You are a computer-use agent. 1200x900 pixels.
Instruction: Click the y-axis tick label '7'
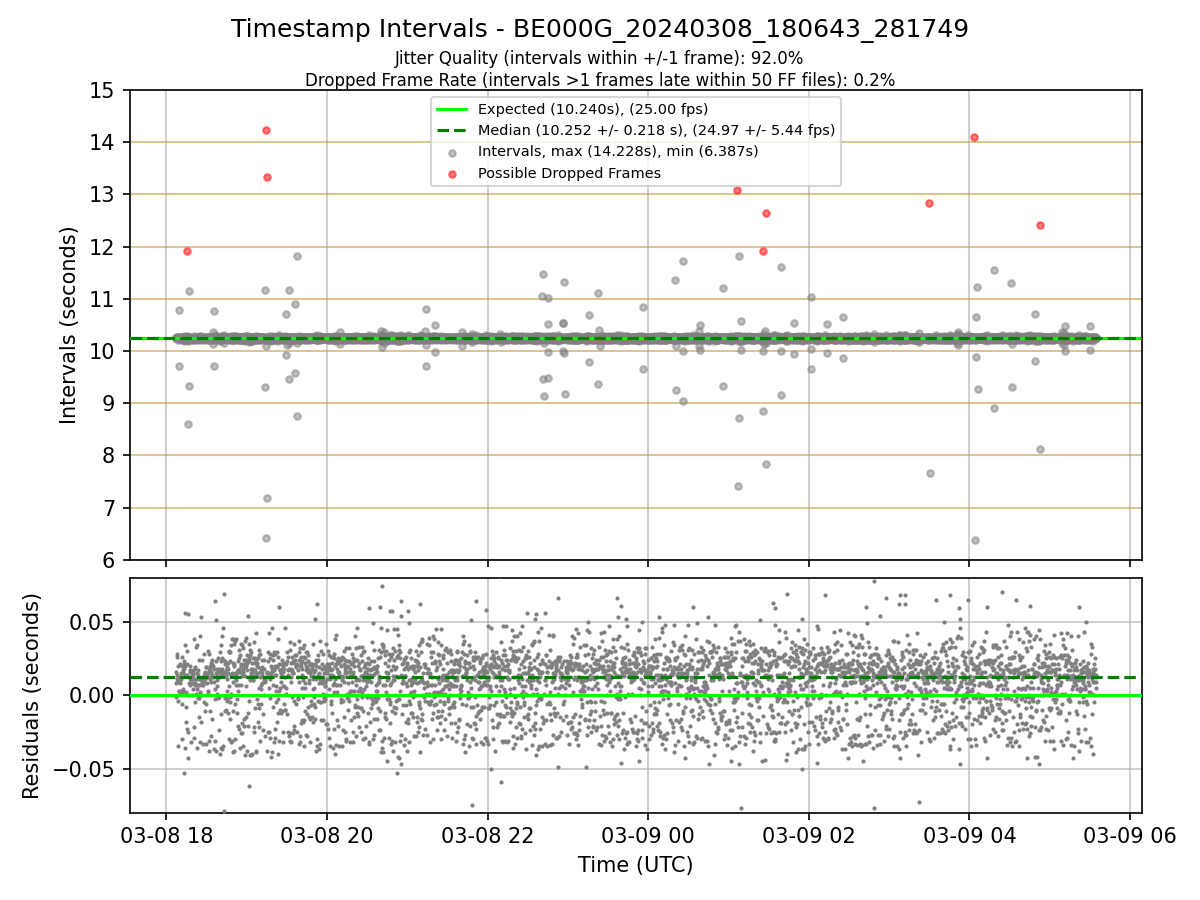tap(109, 508)
